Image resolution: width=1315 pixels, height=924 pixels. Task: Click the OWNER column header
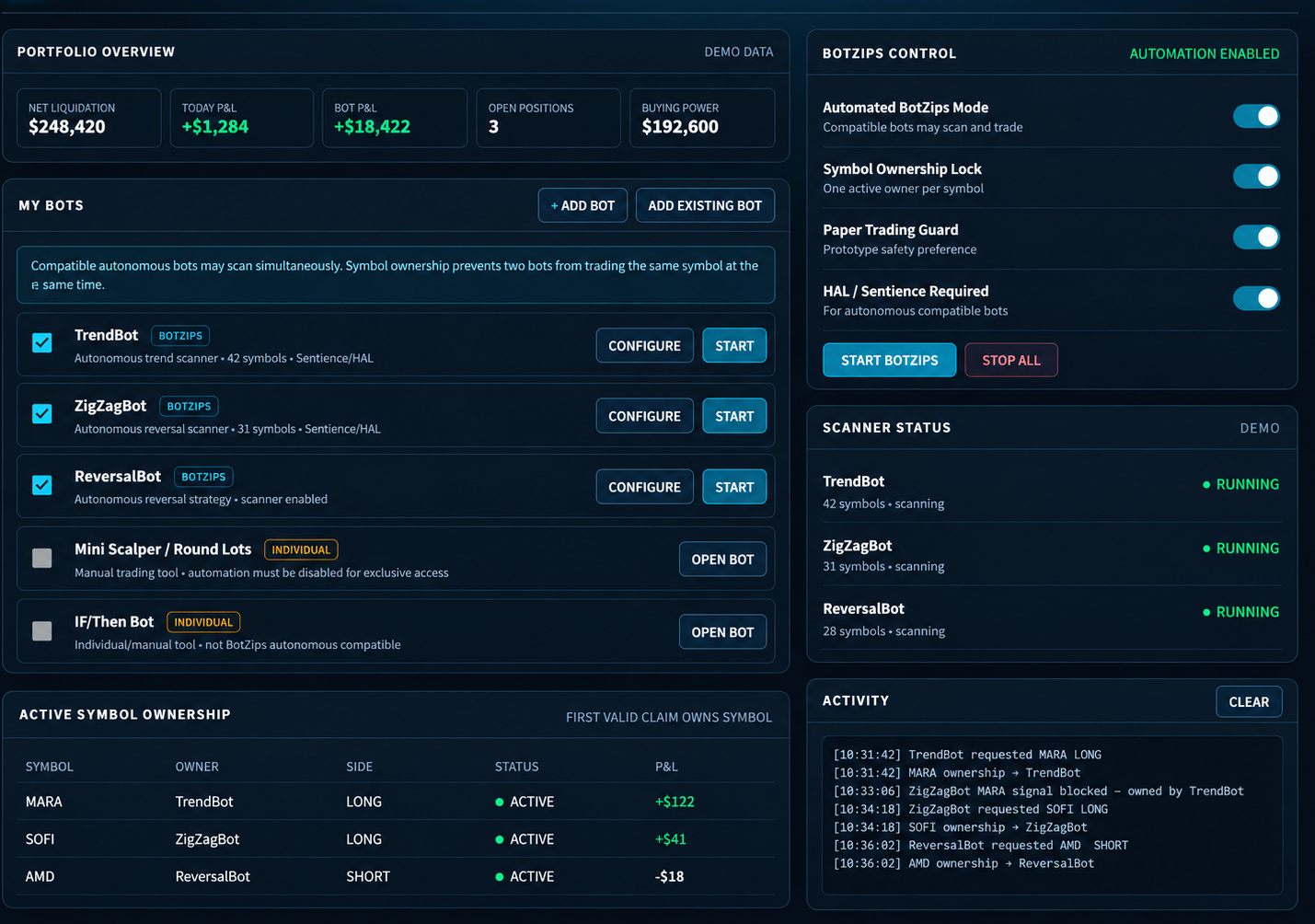(x=197, y=767)
